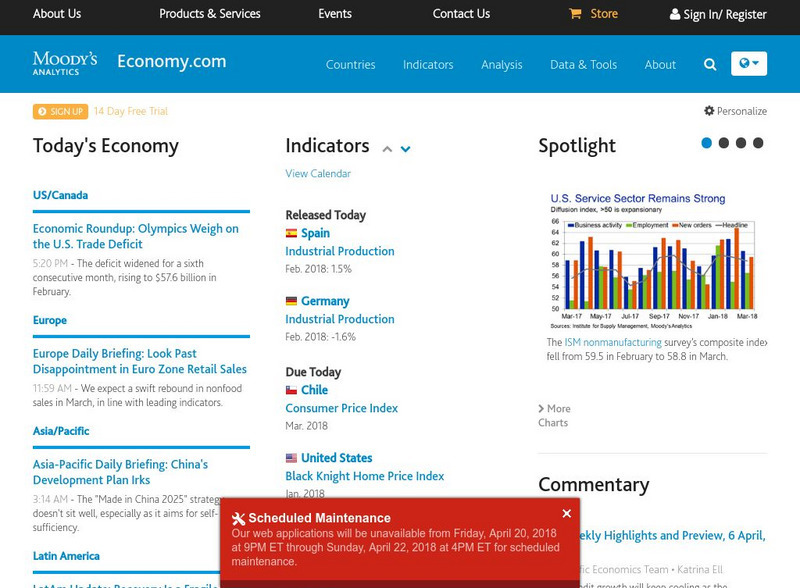Open the Data & Tools menu

(x=583, y=65)
